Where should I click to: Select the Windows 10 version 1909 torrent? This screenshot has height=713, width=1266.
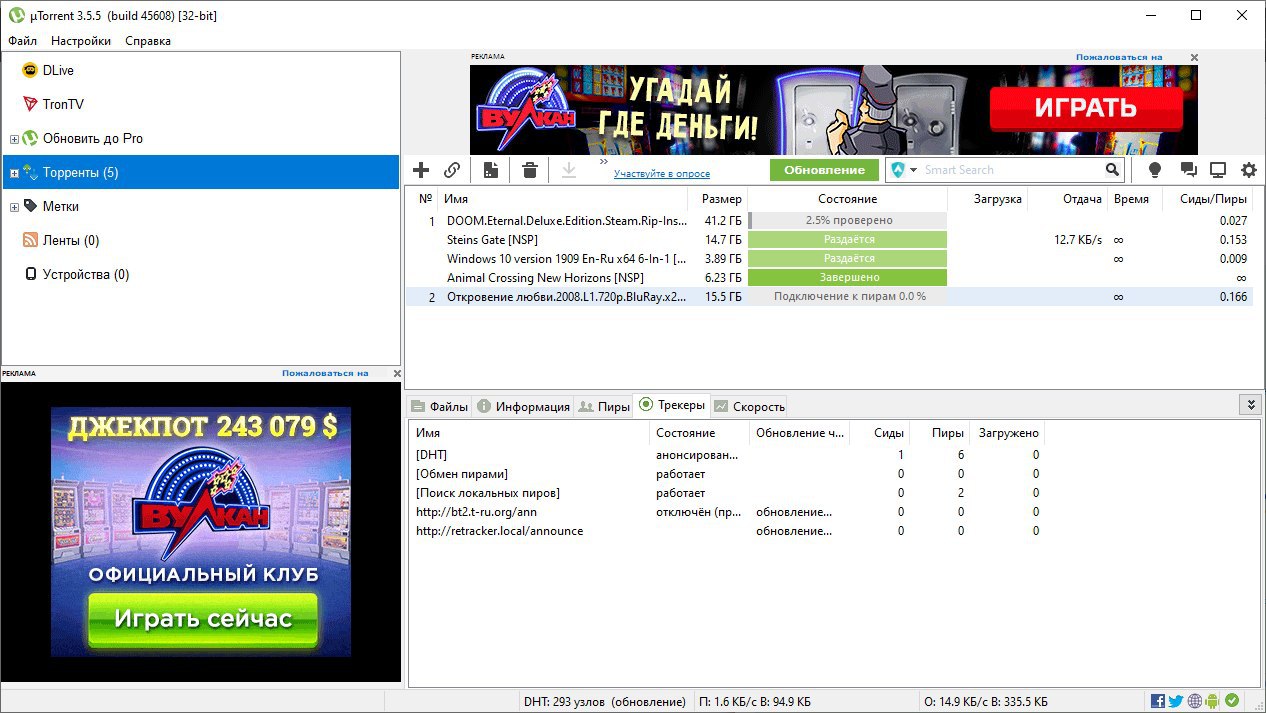pos(828,258)
